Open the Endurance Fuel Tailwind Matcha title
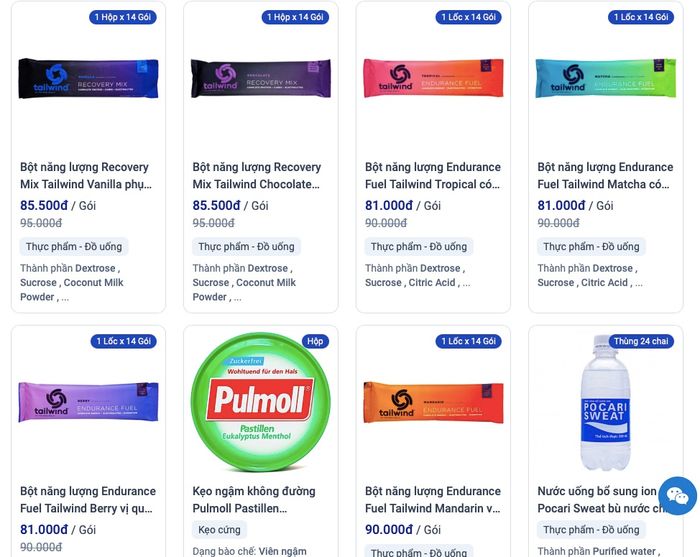700x557 pixels. coord(605,175)
